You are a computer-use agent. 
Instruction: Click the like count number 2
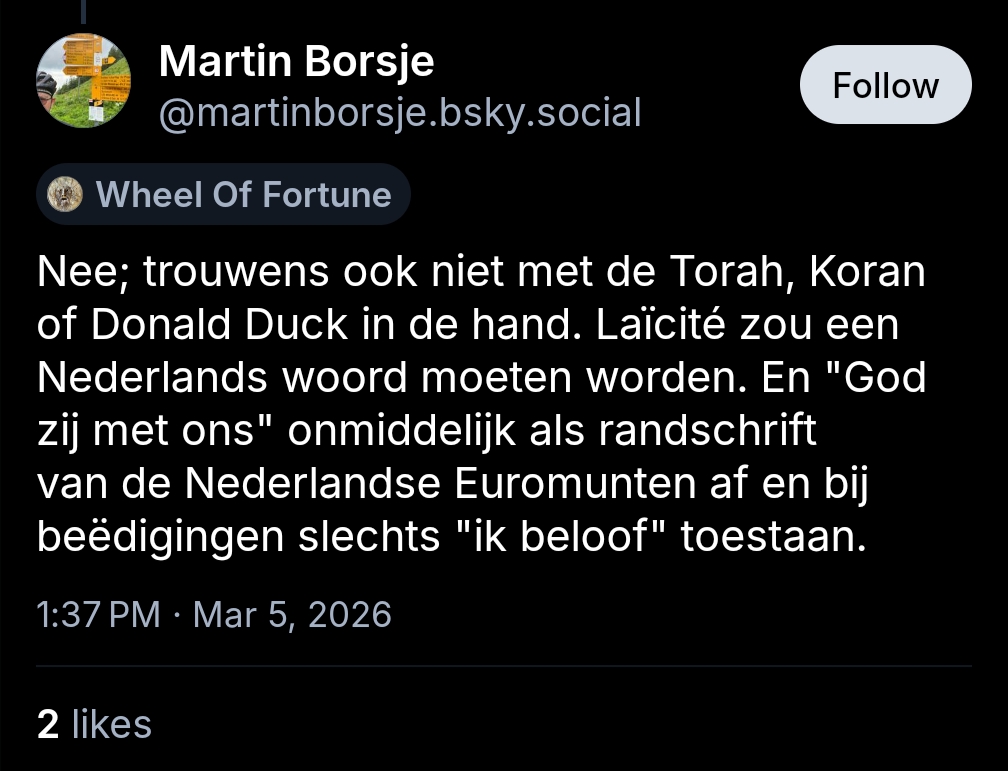pos(47,724)
